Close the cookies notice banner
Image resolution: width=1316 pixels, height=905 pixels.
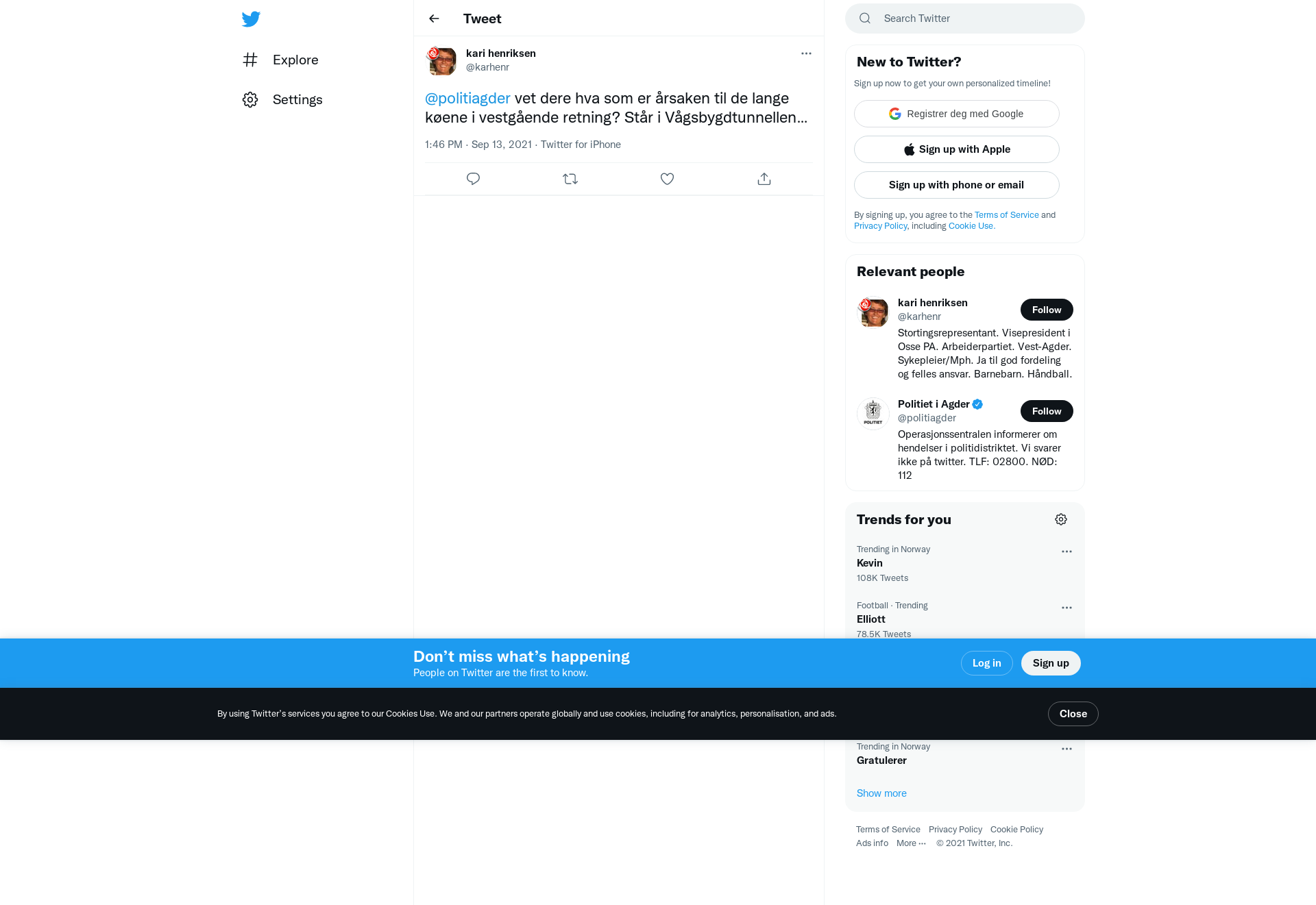coord(1073,714)
